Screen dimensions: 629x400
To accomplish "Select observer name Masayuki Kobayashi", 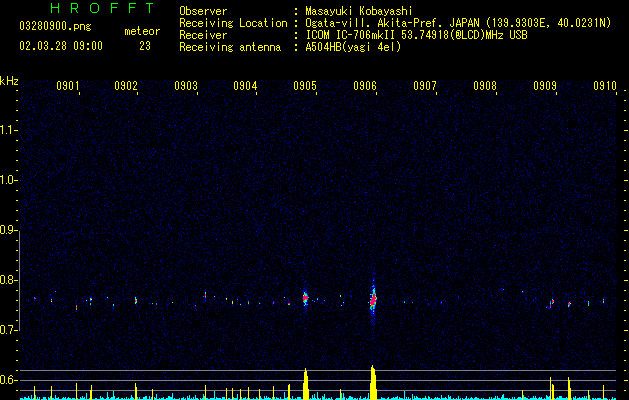I will [359, 11].
